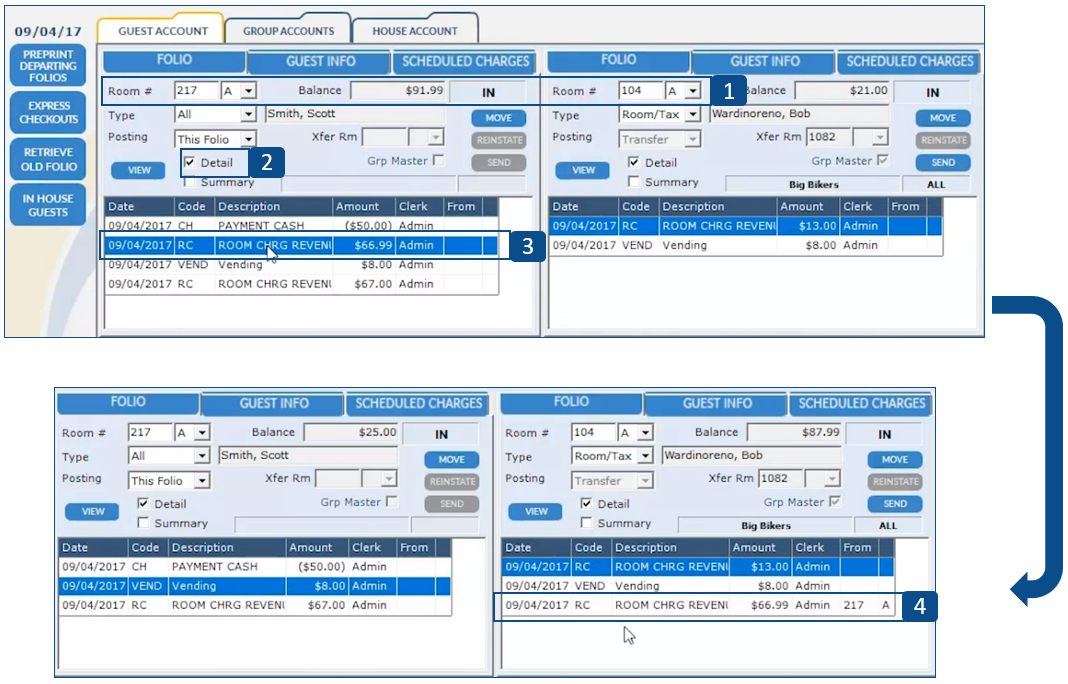
Task: Open Express Checkouts from the sidebar
Action: [x=48, y=112]
